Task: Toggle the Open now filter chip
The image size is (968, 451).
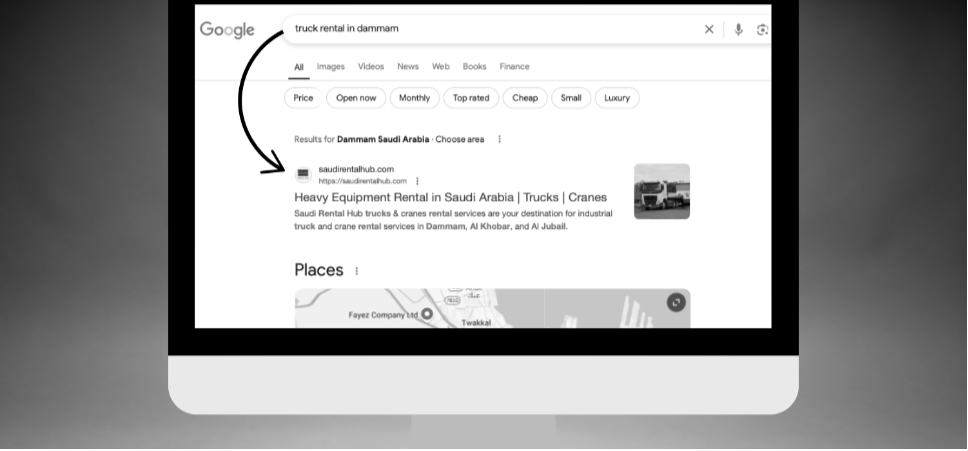Action: point(356,97)
